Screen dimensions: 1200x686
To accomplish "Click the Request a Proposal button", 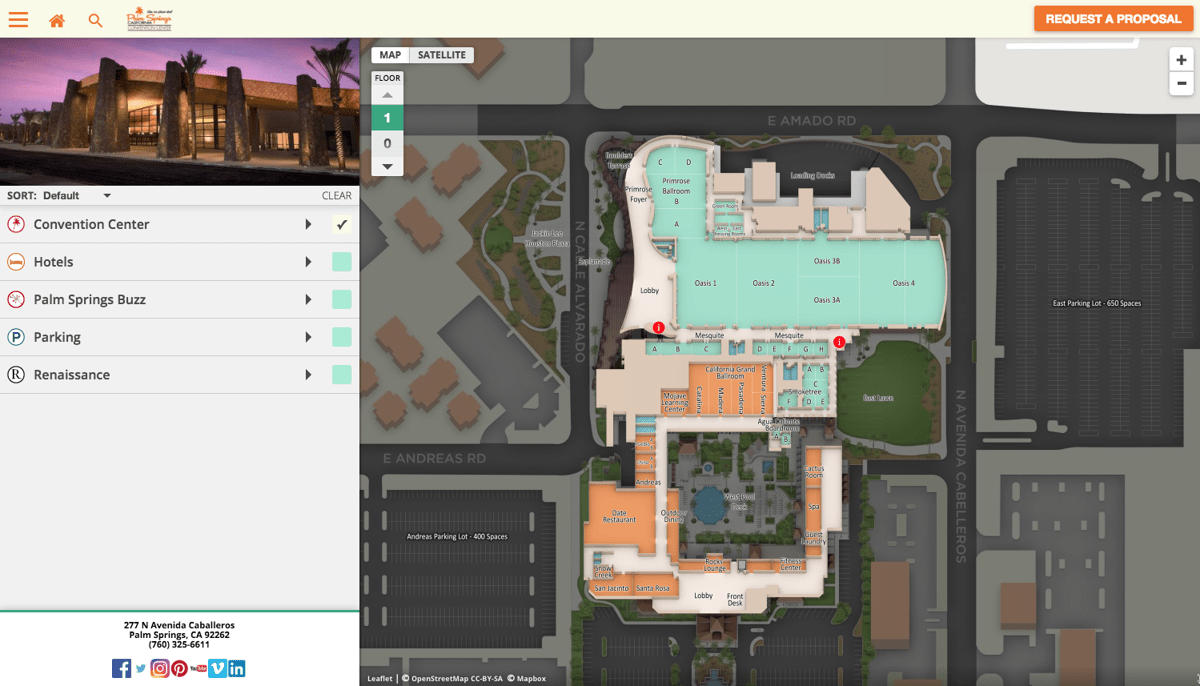I will pos(1113,18).
